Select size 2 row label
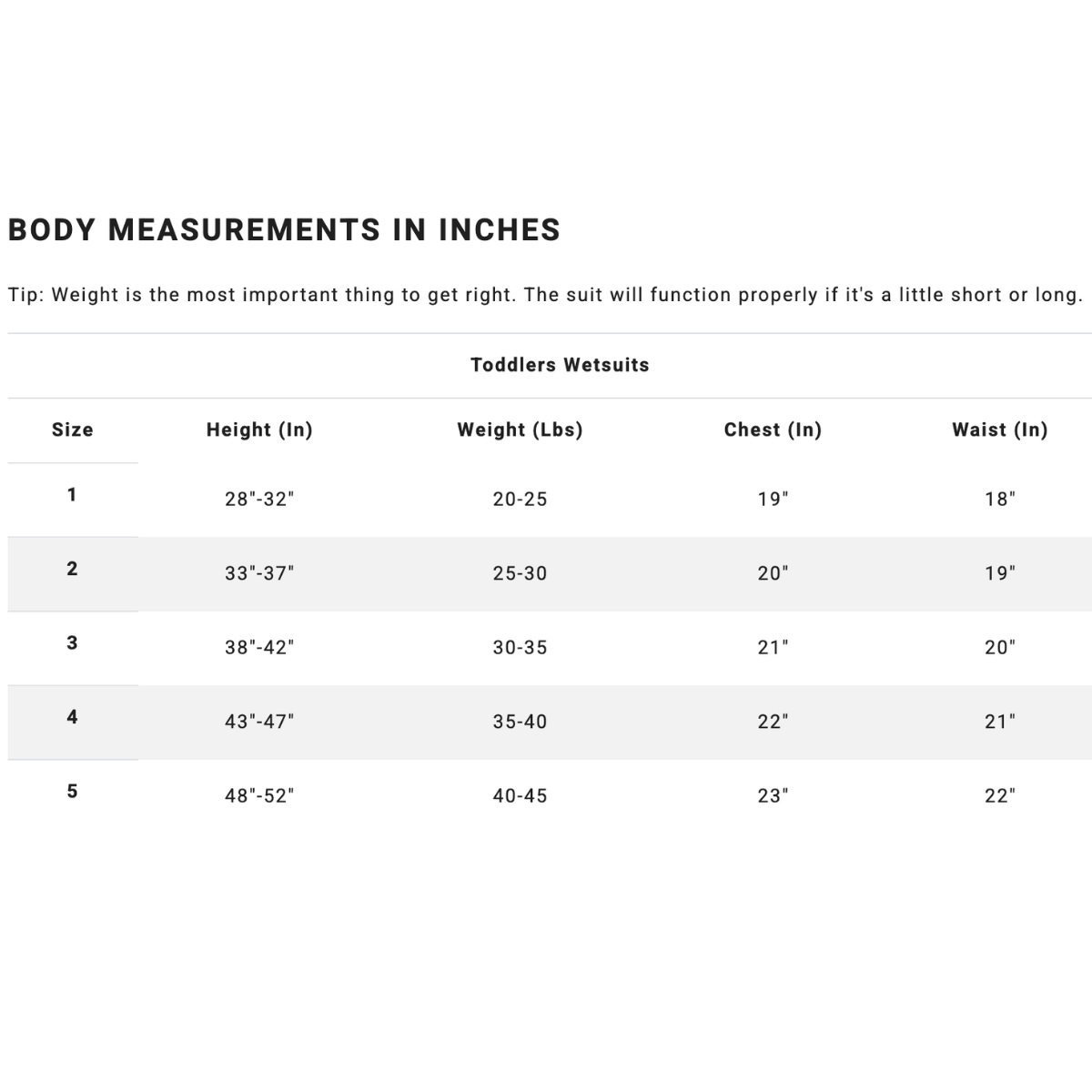Image resolution: width=1092 pixels, height=1092 pixels. pos(72,569)
